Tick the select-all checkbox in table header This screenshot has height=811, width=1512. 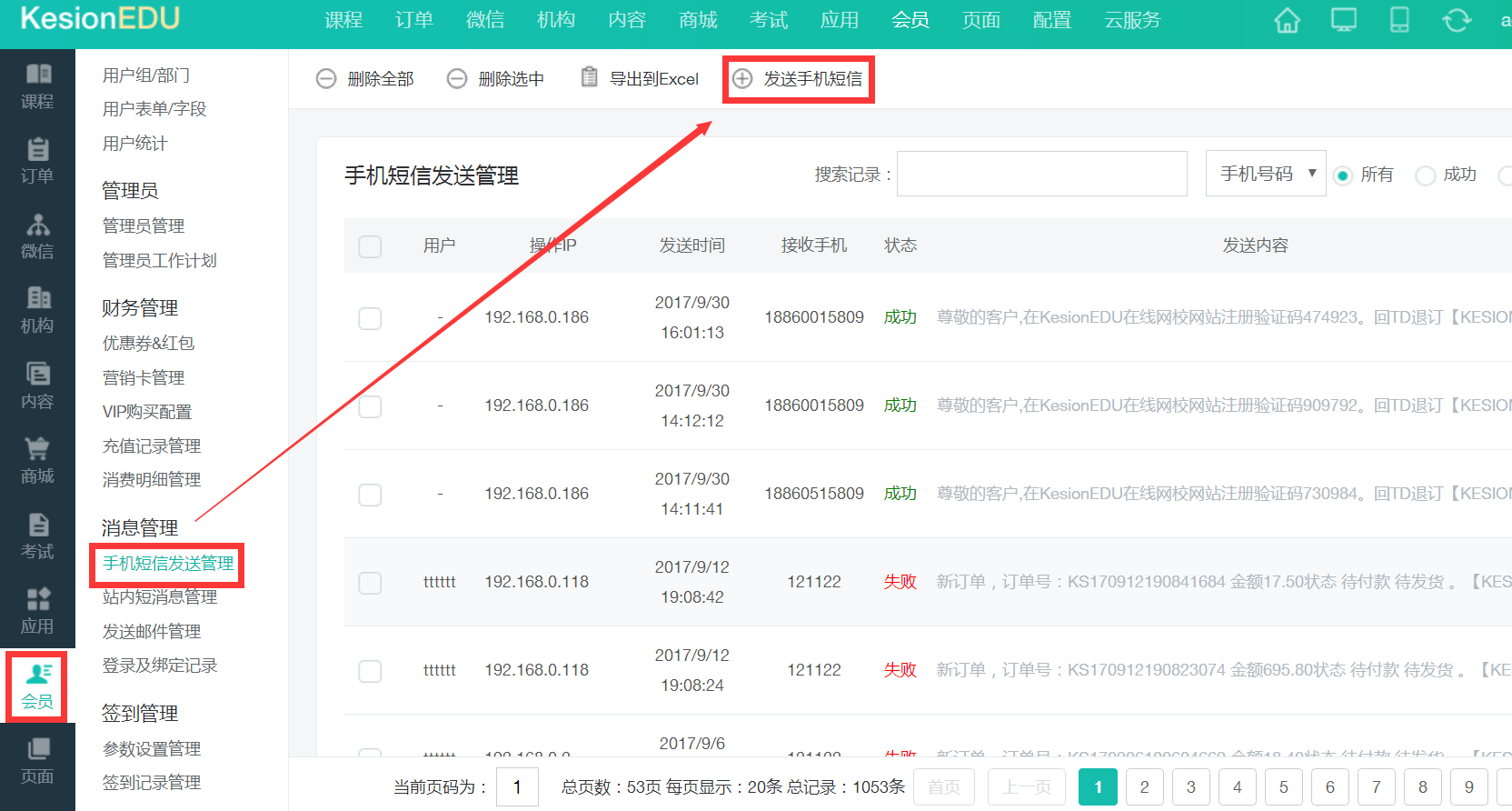click(370, 246)
